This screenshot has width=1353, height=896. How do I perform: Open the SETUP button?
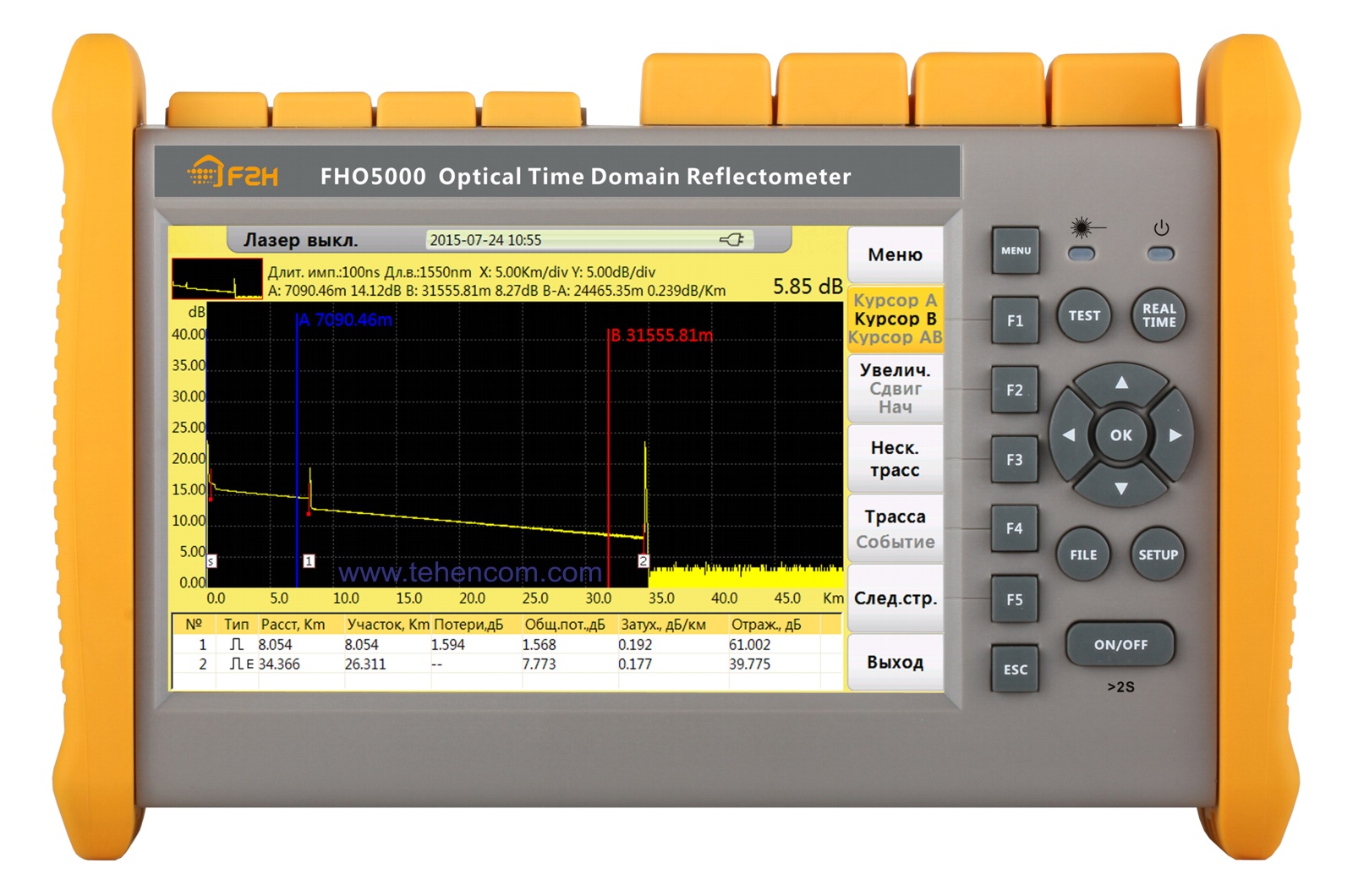click(1158, 555)
